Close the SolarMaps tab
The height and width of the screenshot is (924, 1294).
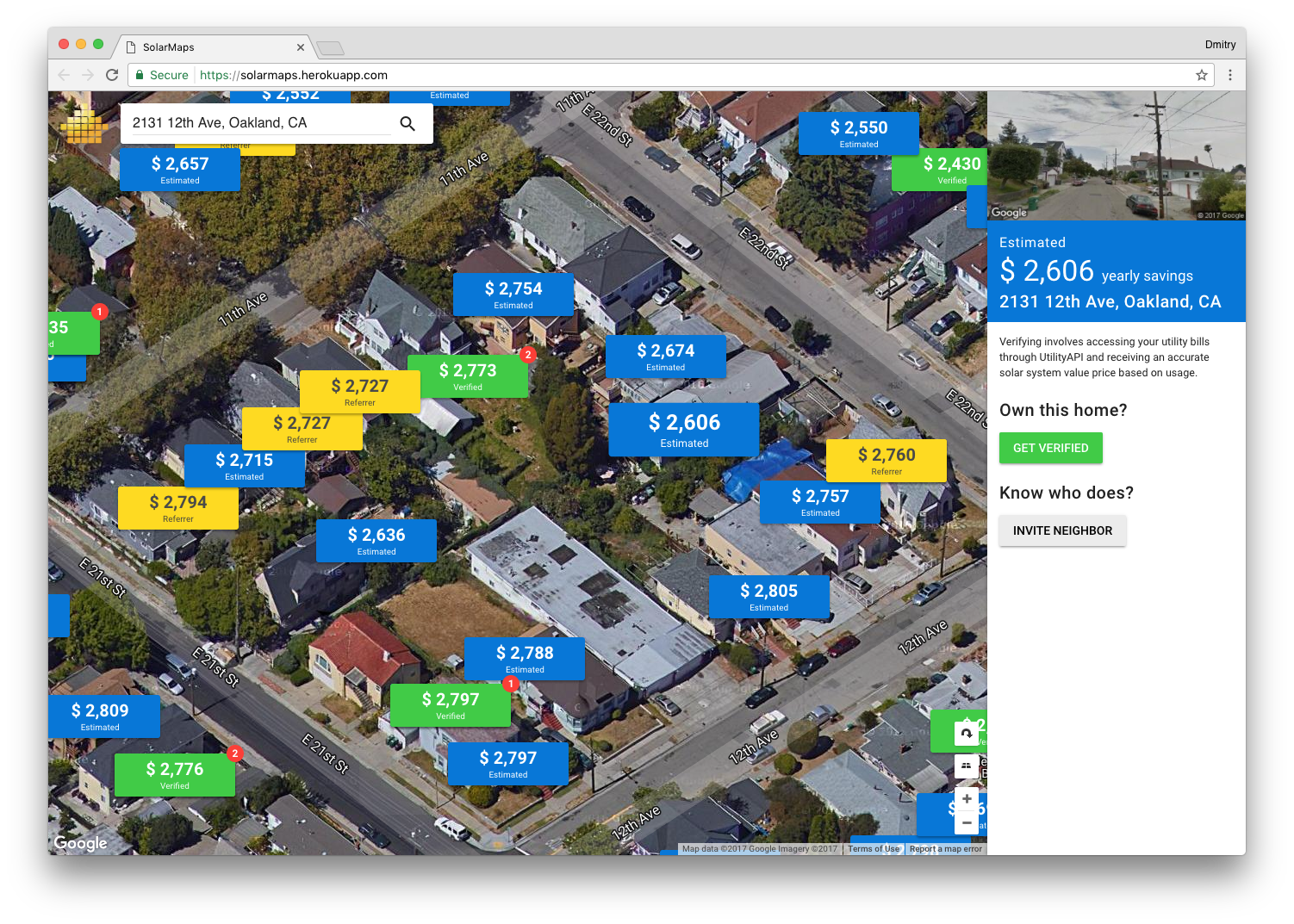coord(301,47)
